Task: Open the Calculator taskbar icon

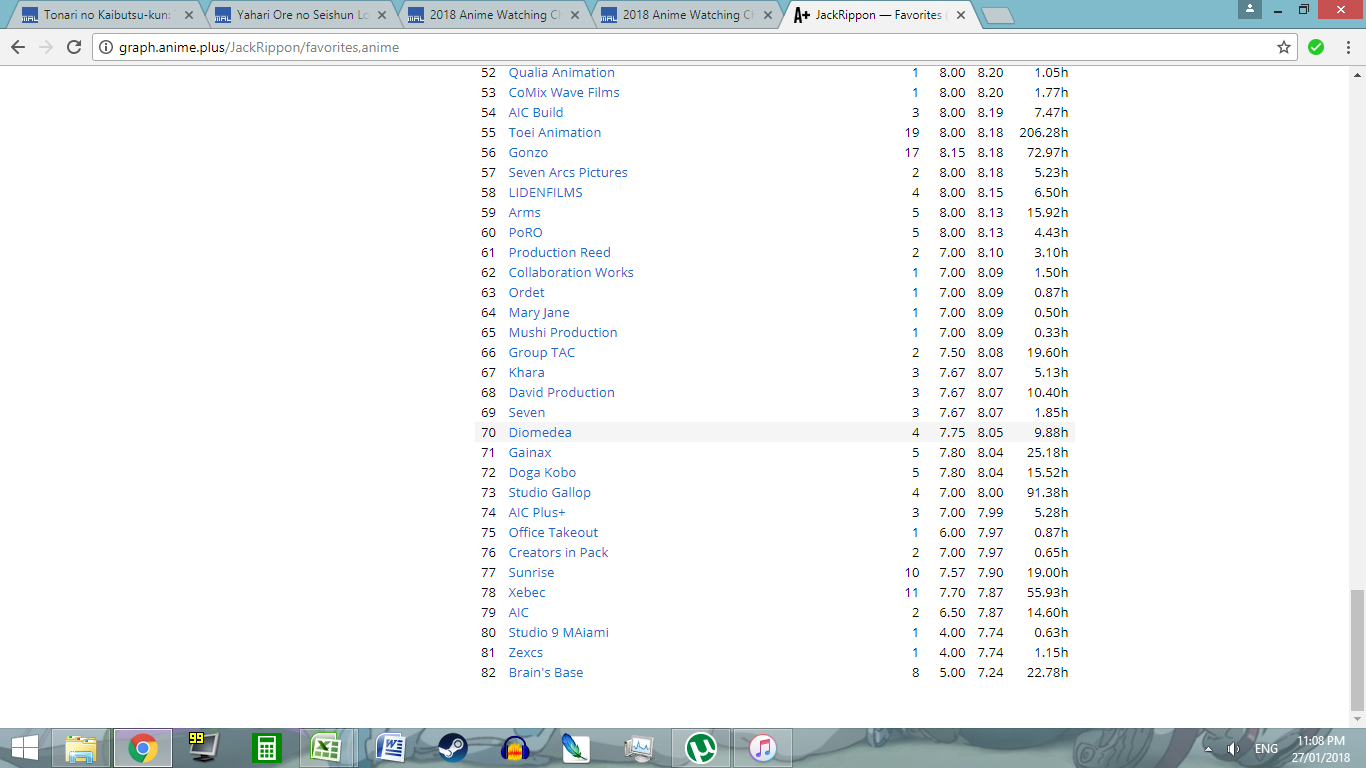Action: (x=267, y=748)
